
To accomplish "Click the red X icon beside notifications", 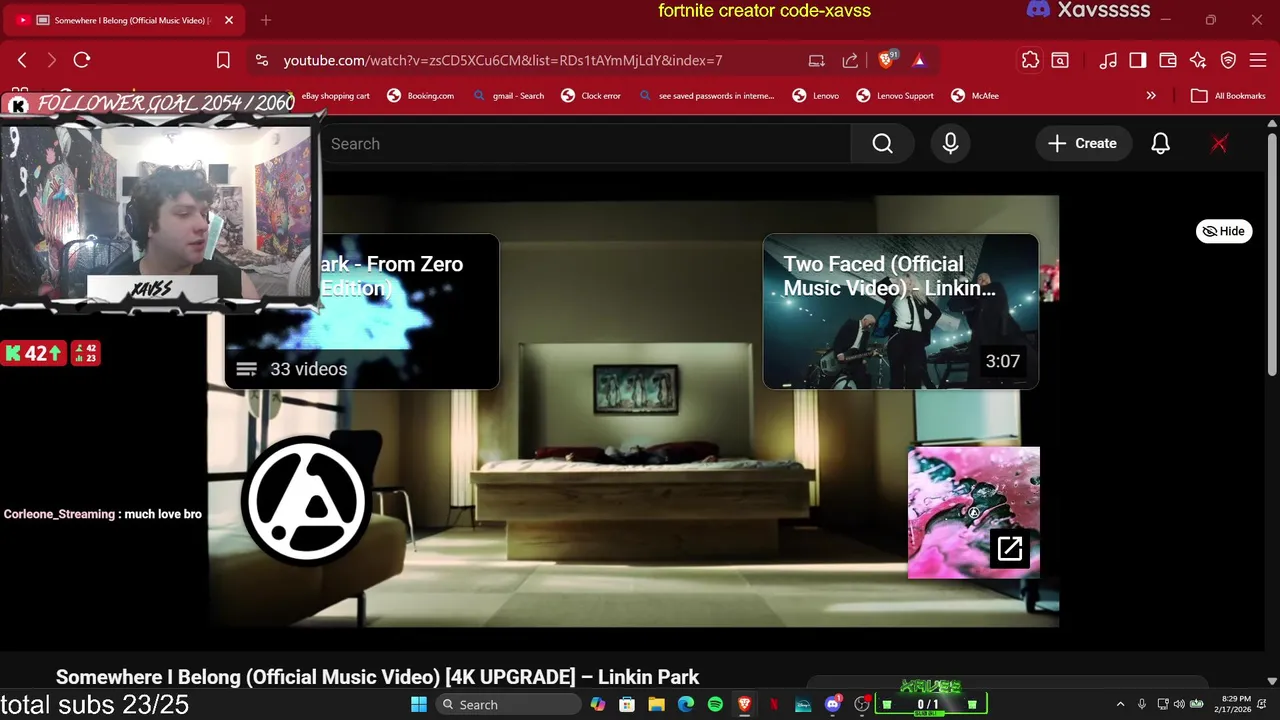I will point(1219,144).
